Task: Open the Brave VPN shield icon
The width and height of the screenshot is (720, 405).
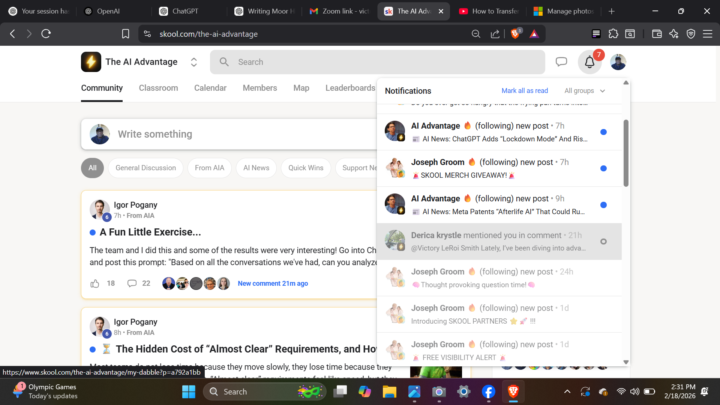Action: [x=691, y=34]
